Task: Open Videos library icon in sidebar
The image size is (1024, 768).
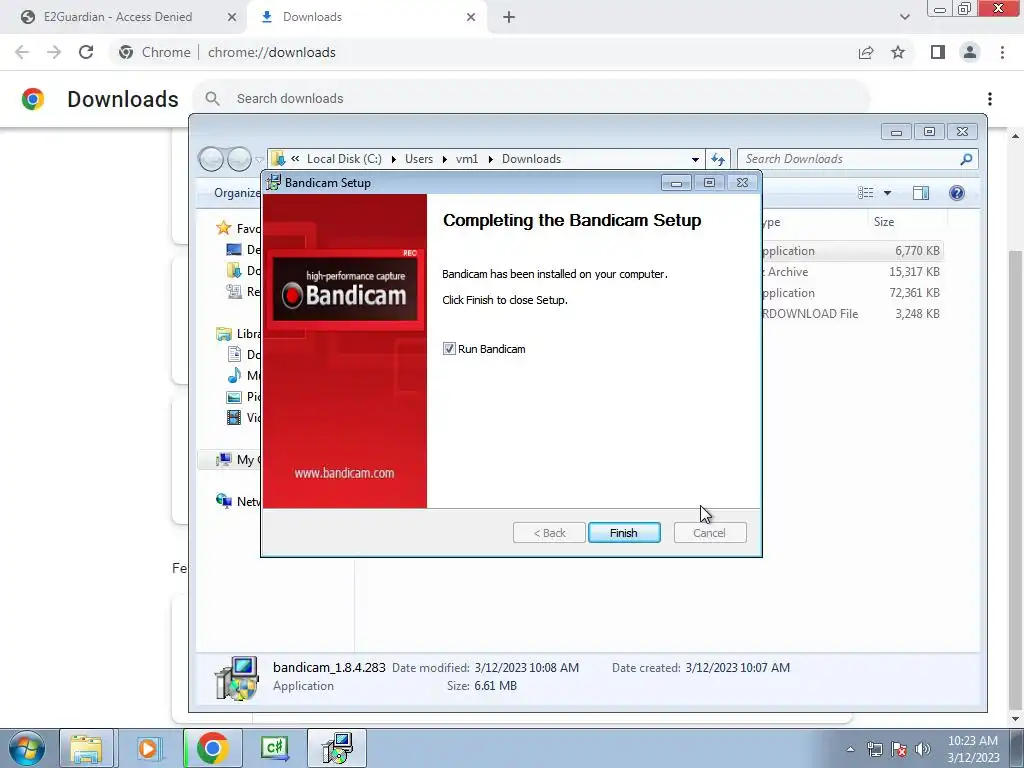Action: point(234,417)
